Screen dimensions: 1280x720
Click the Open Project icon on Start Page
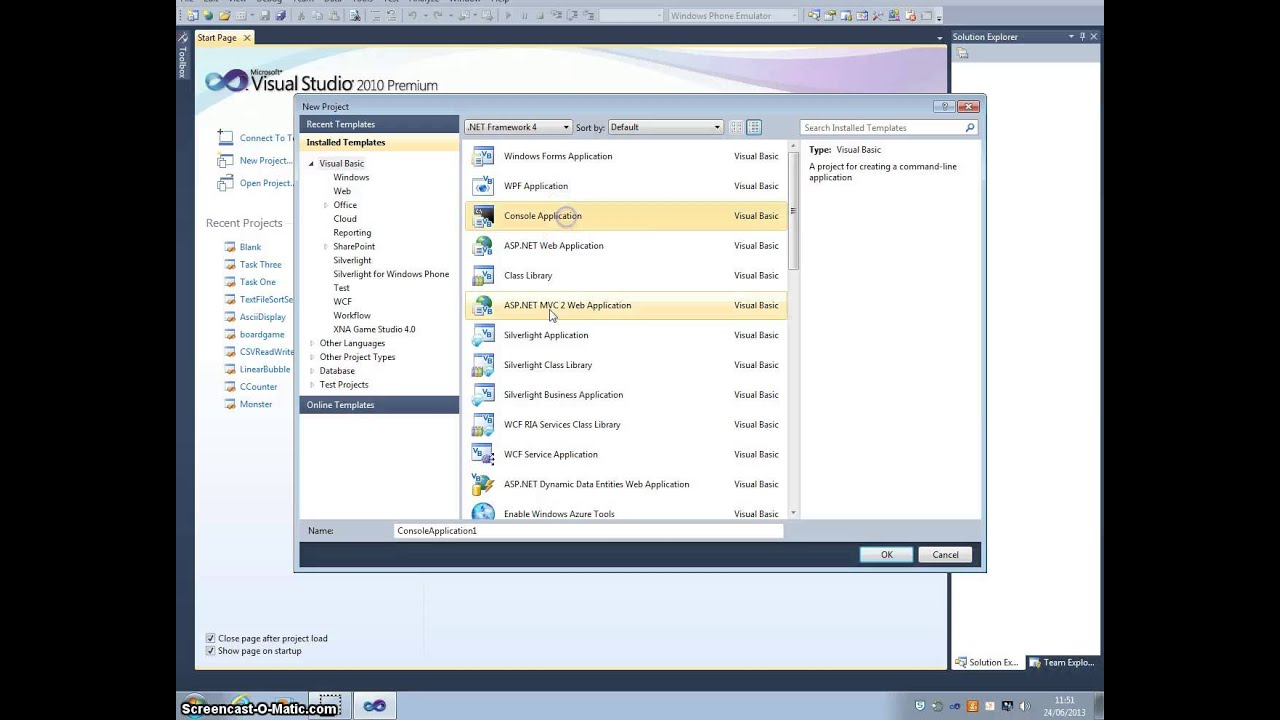pos(226,183)
